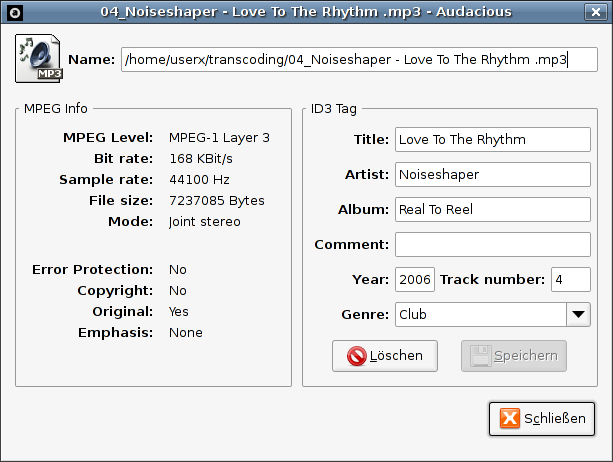Click the Artist field Noiseshaper
Viewport: 613px width, 462px height.
tap(493, 174)
